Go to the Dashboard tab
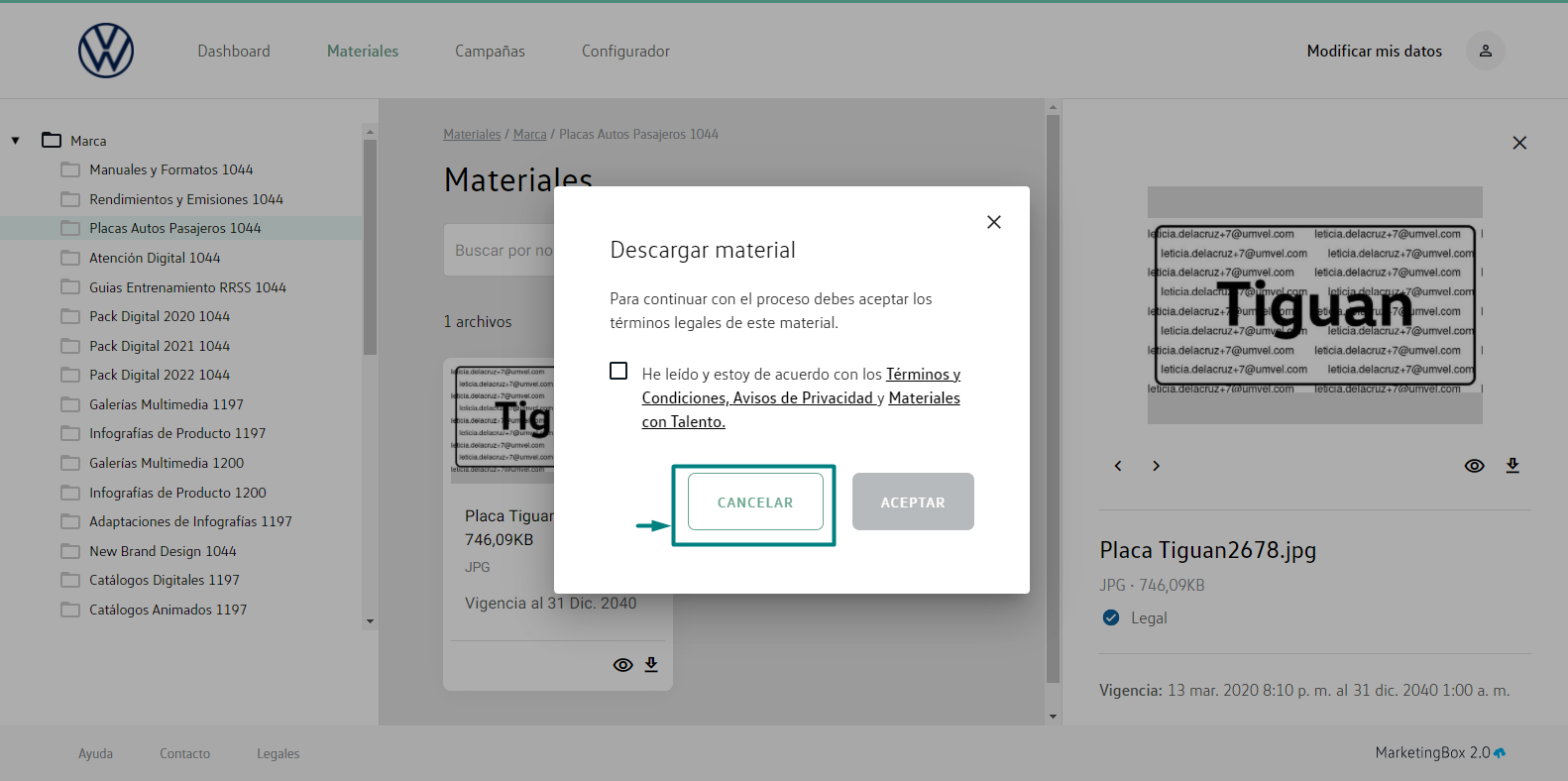 tap(234, 51)
